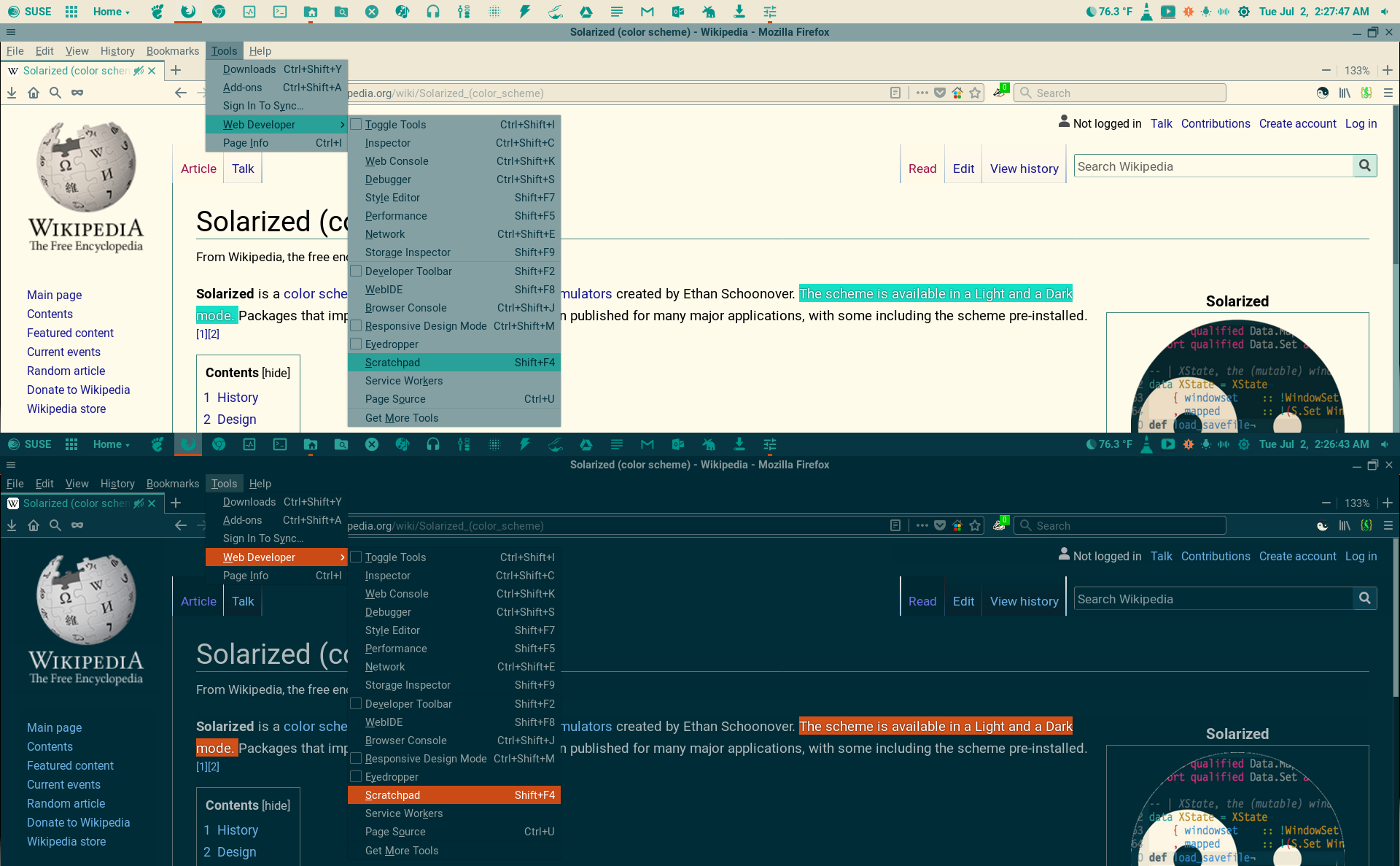
Task: Bookmark page with star icon in light window
Action: pos(975,93)
